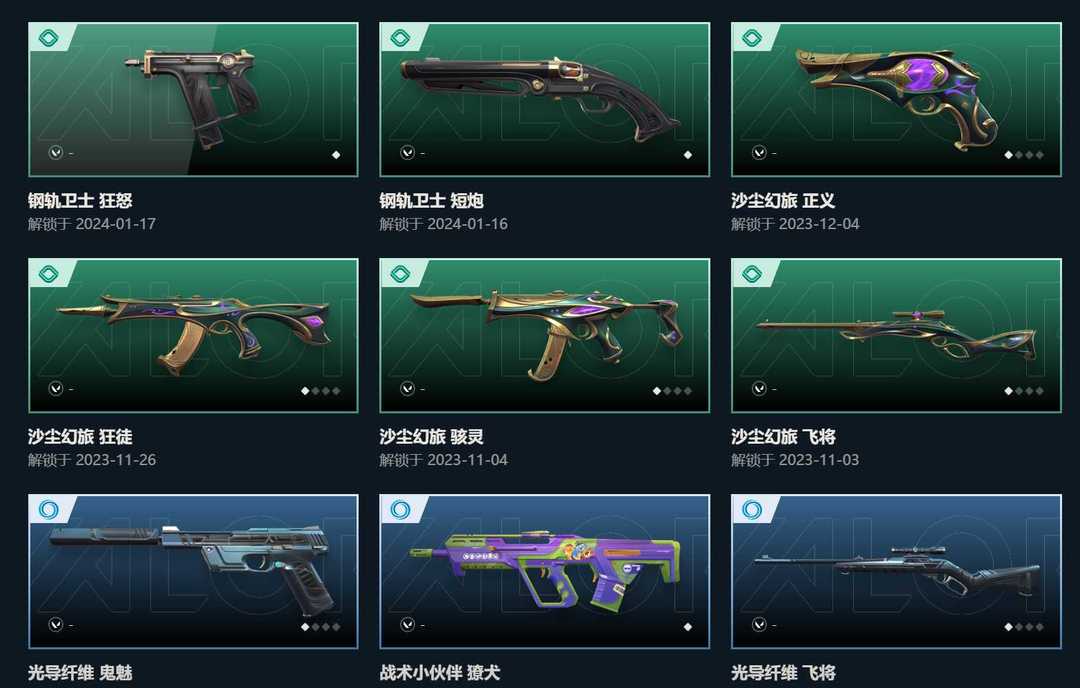Open the 钢轨卫士 短炮 shotgun skin image
This screenshot has height=688, width=1080.
545,100
